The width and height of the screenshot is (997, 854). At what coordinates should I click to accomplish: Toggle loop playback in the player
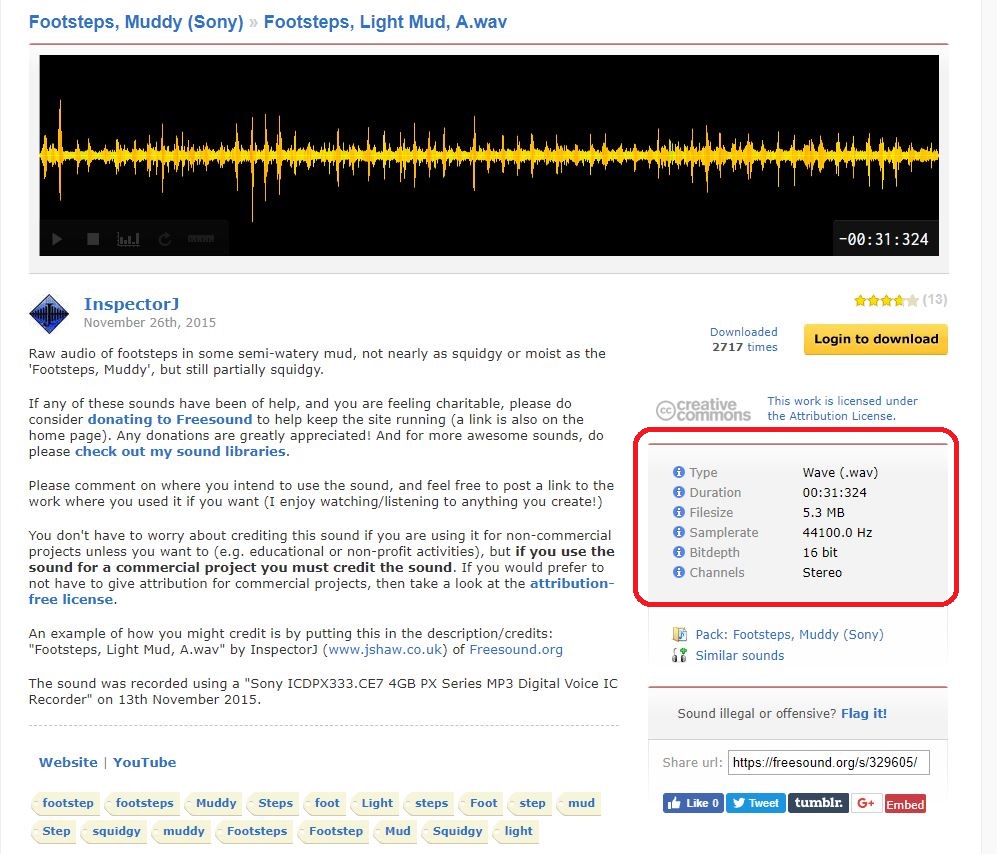point(165,239)
